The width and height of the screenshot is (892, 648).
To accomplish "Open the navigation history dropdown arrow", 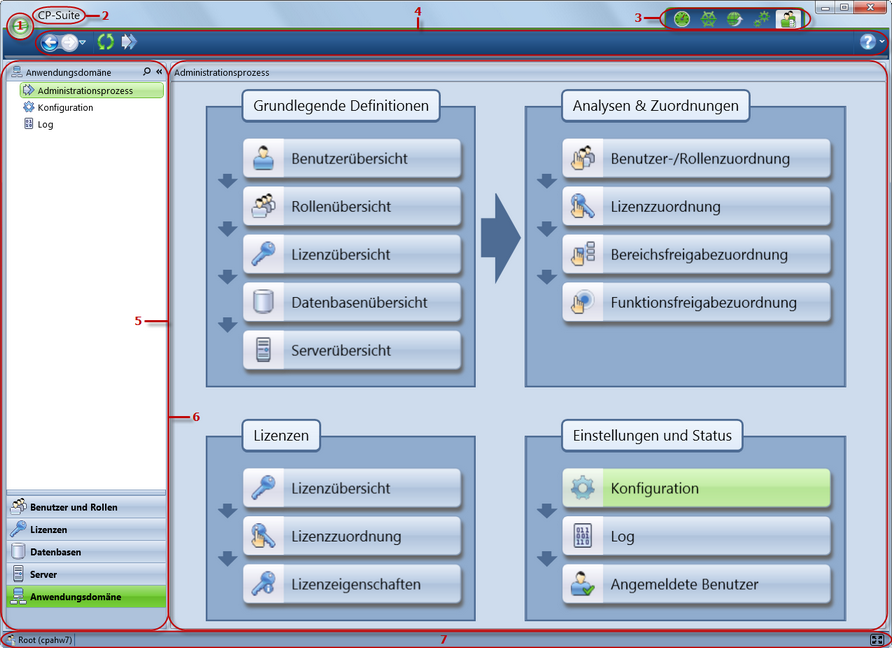I will (82, 42).
